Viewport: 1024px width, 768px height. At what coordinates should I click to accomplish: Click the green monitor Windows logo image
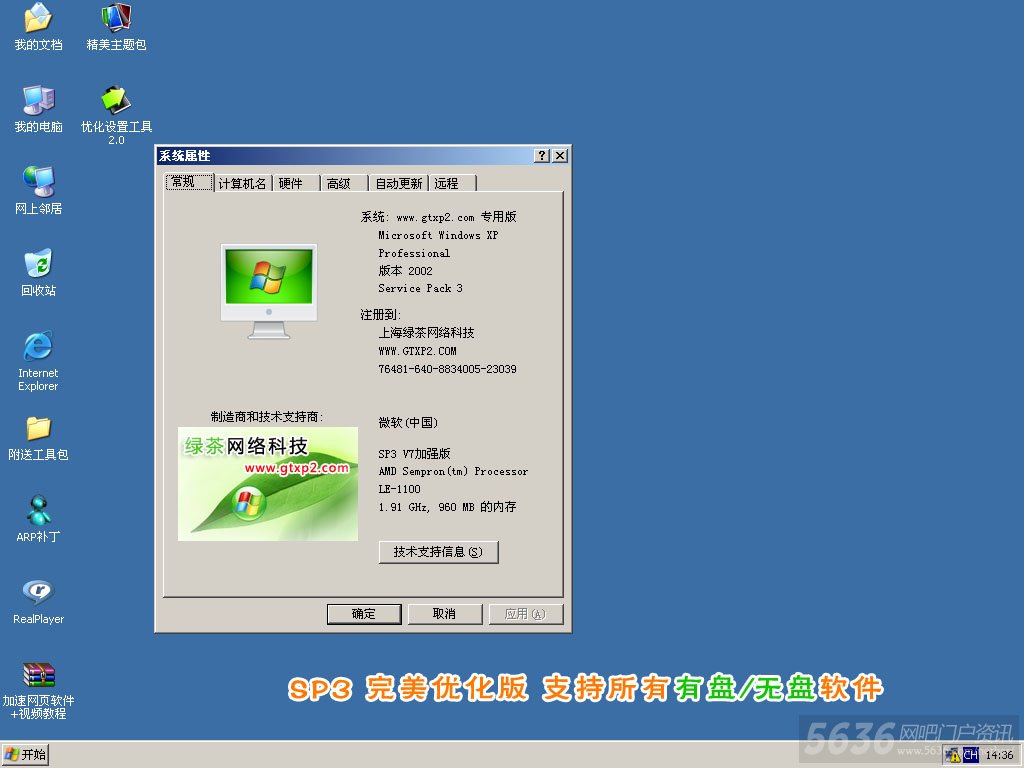tap(268, 291)
